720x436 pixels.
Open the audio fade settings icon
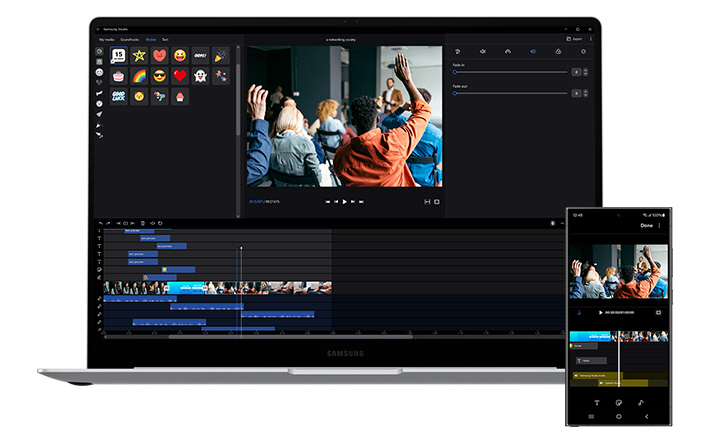click(533, 51)
